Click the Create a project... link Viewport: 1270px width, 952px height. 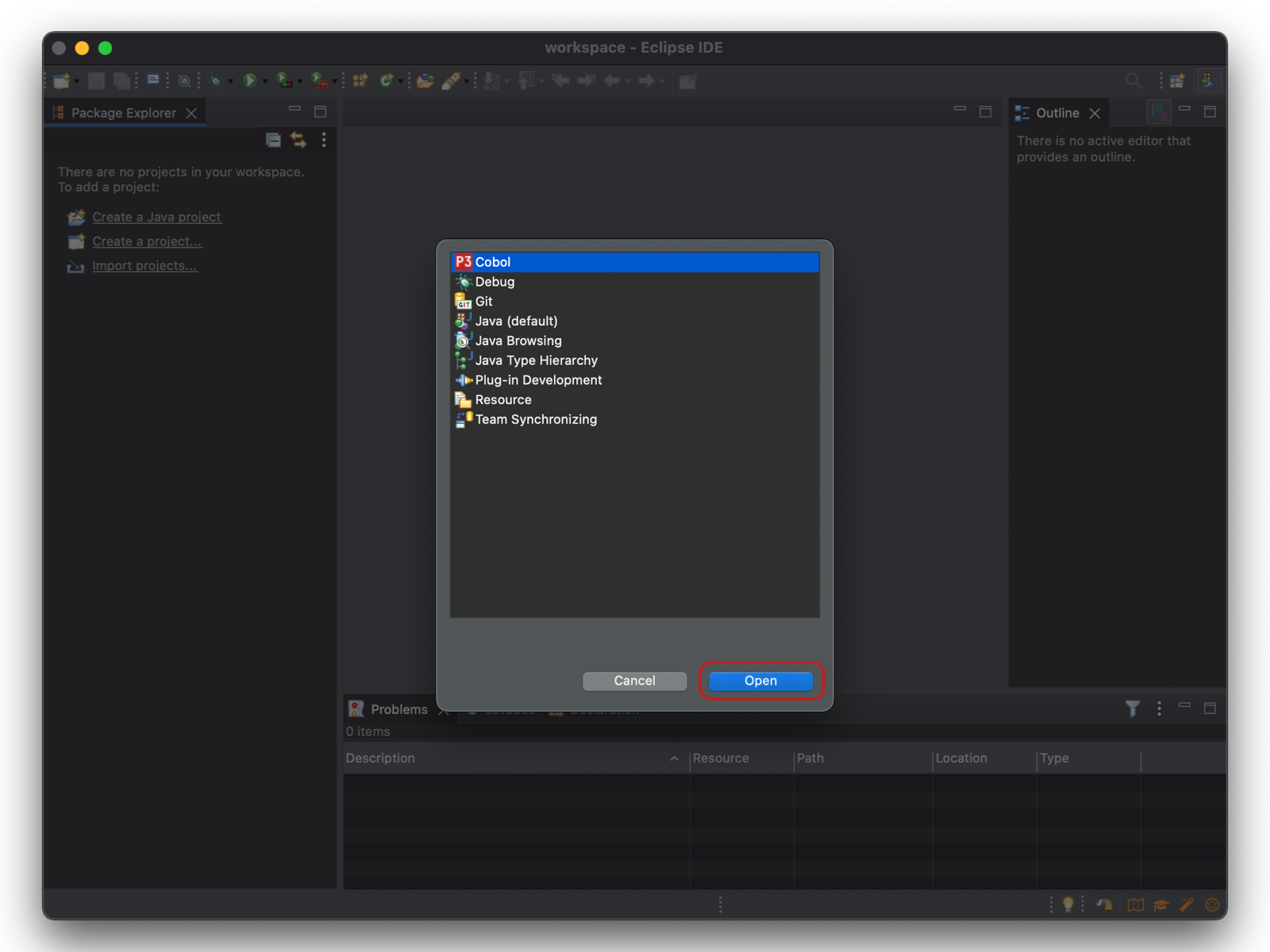(147, 241)
